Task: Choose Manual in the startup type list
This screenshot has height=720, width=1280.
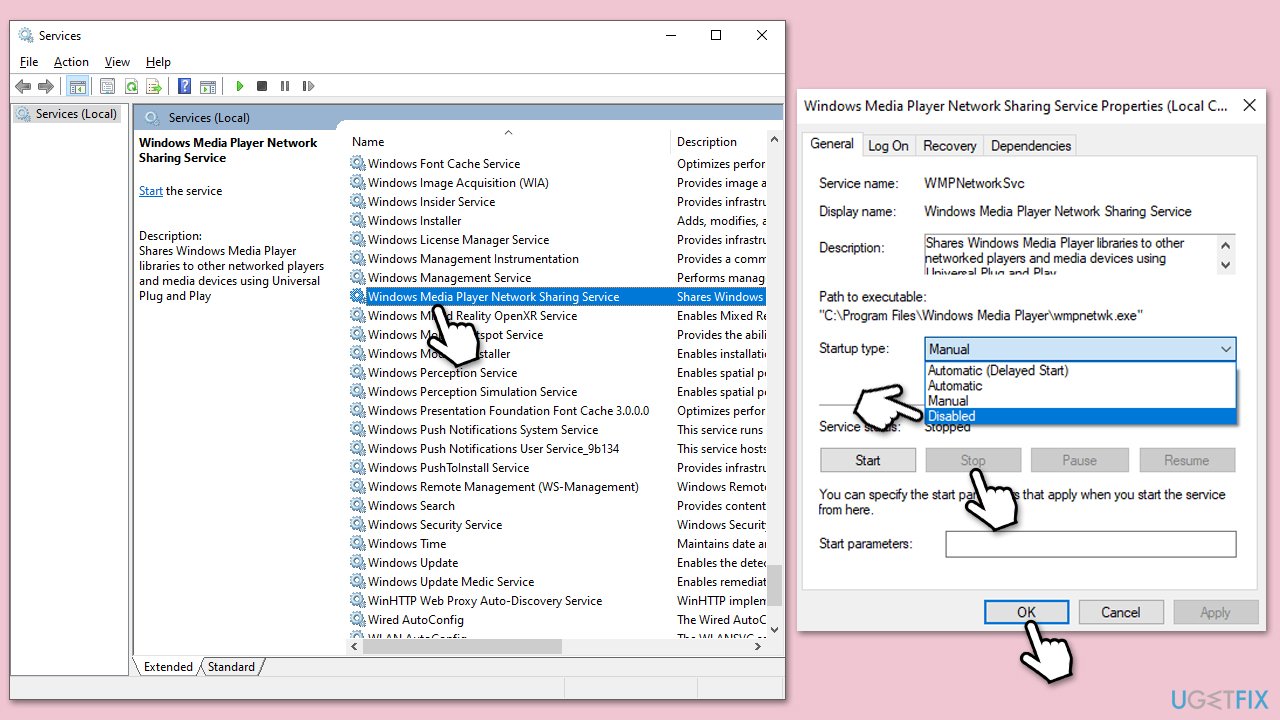Action: (x=1080, y=400)
